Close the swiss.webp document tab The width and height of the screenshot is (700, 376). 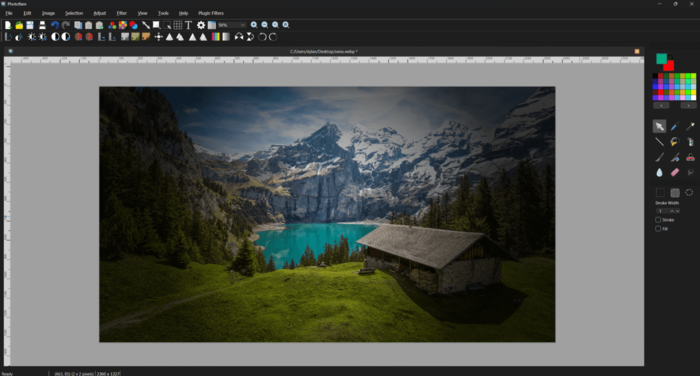click(637, 51)
